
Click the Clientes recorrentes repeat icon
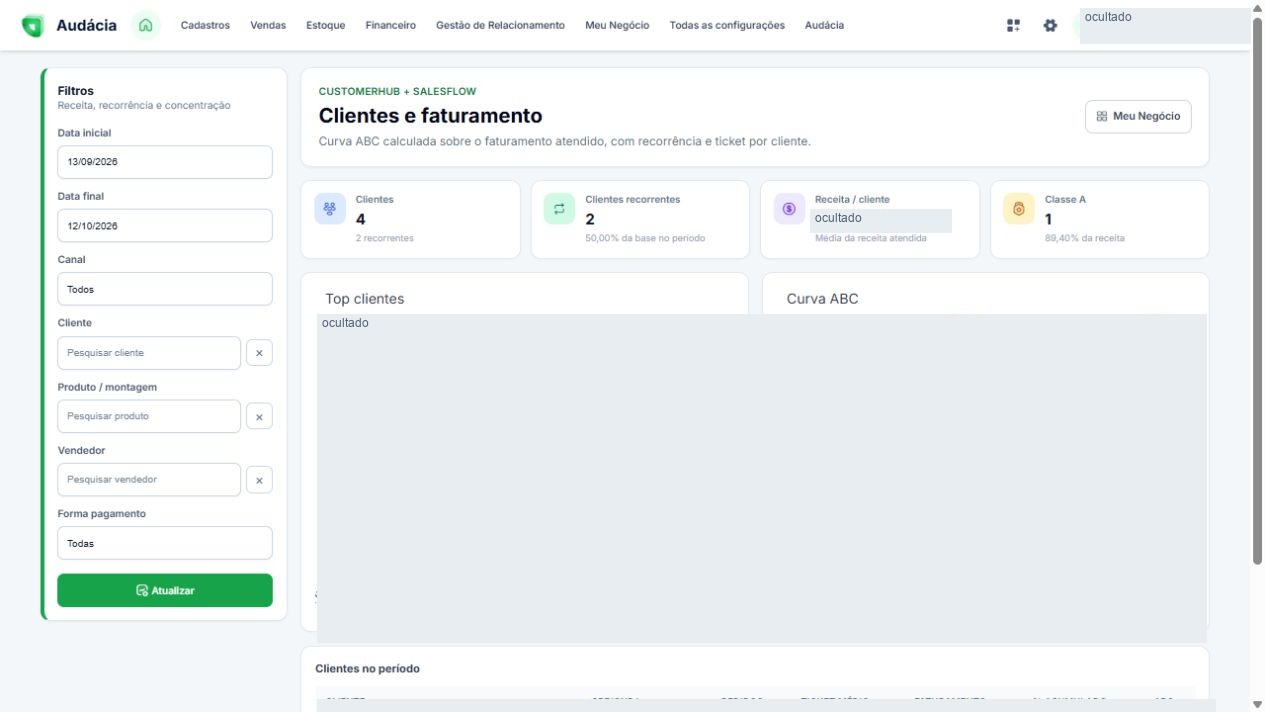click(x=559, y=208)
